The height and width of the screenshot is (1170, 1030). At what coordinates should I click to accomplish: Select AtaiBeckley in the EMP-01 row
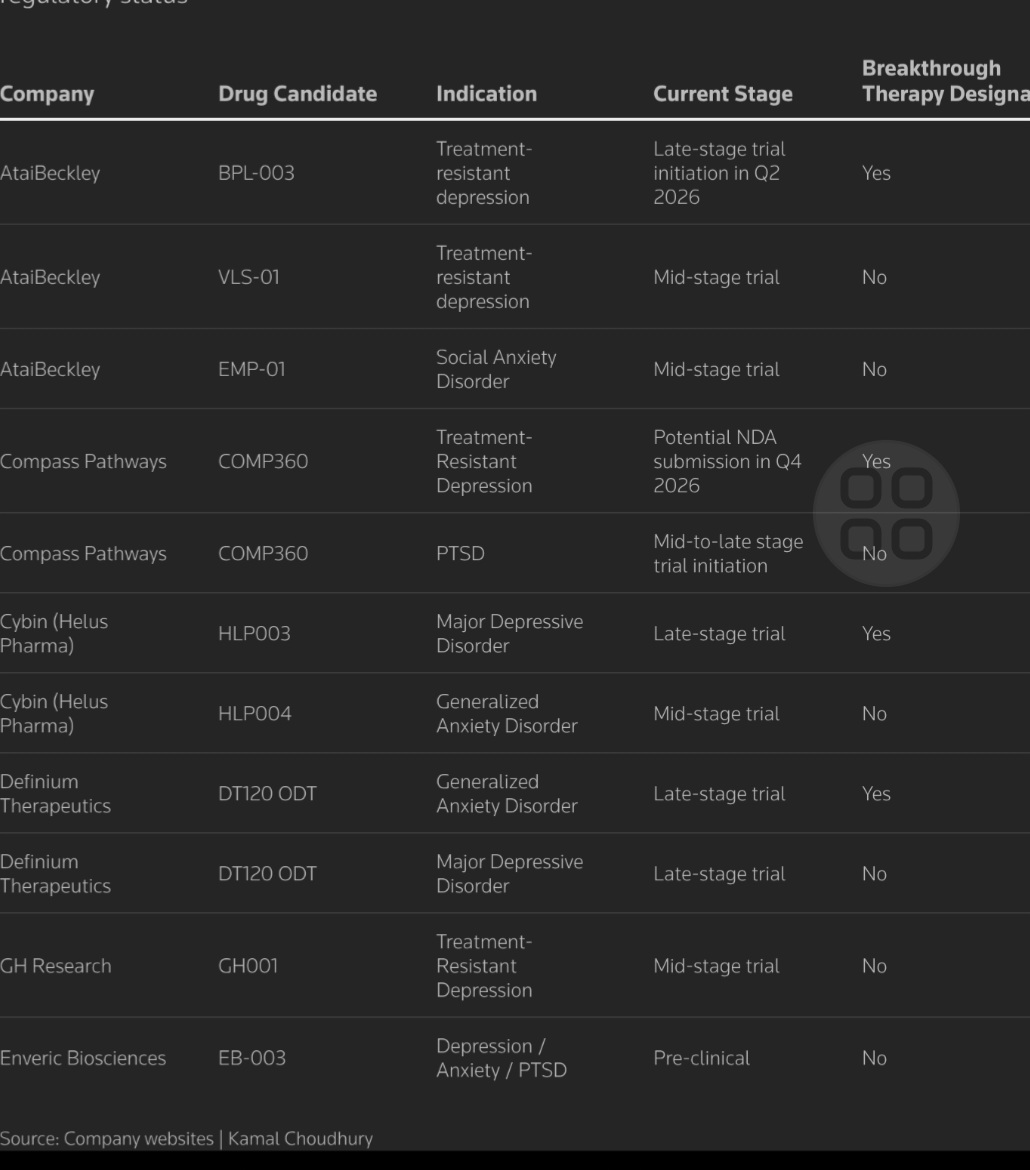pos(50,369)
